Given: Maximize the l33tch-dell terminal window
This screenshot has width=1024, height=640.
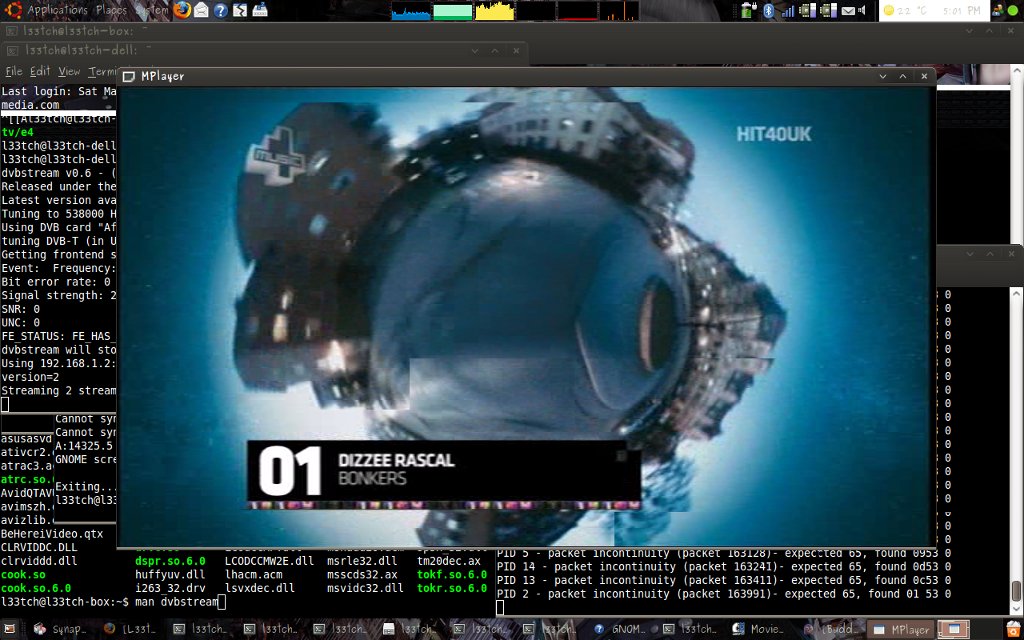Looking at the screenshot, I should click(x=495, y=50).
